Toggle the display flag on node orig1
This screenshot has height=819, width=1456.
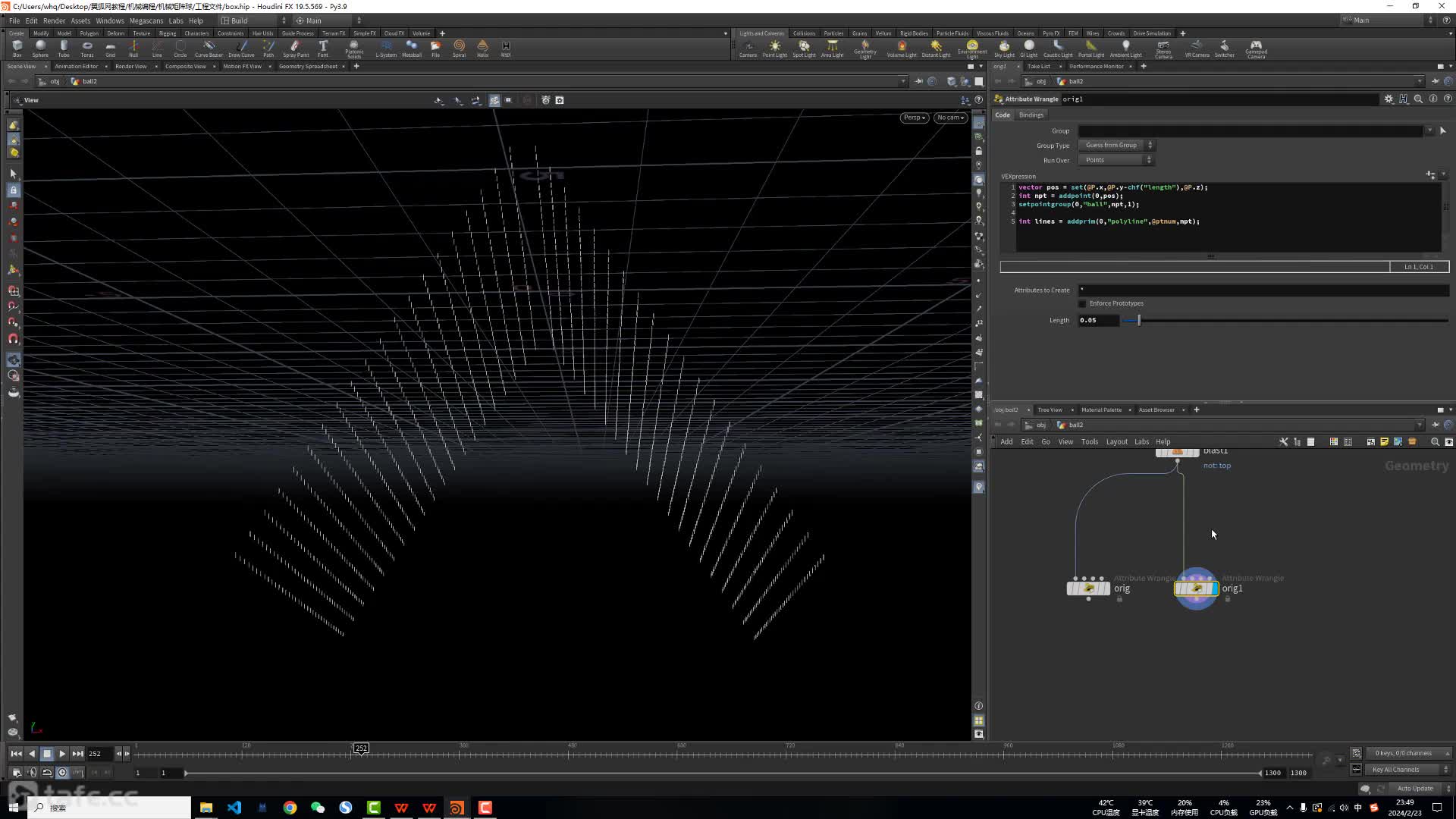pyautogui.click(x=1214, y=588)
